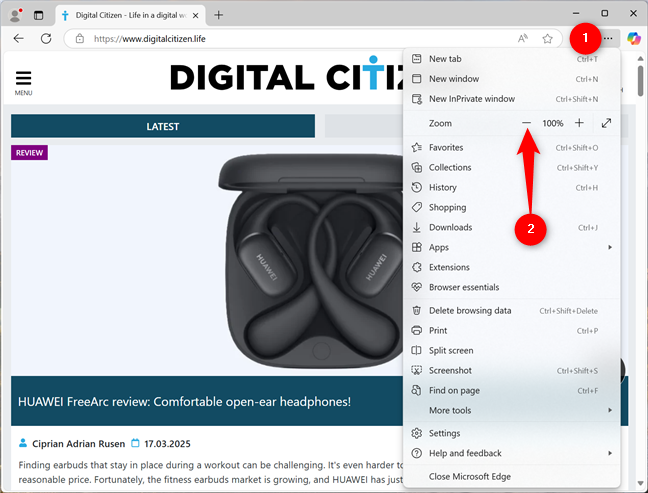Screen dimensions: 648x493
Task: Add this page to favorites star icon
Action: click(547, 39)
